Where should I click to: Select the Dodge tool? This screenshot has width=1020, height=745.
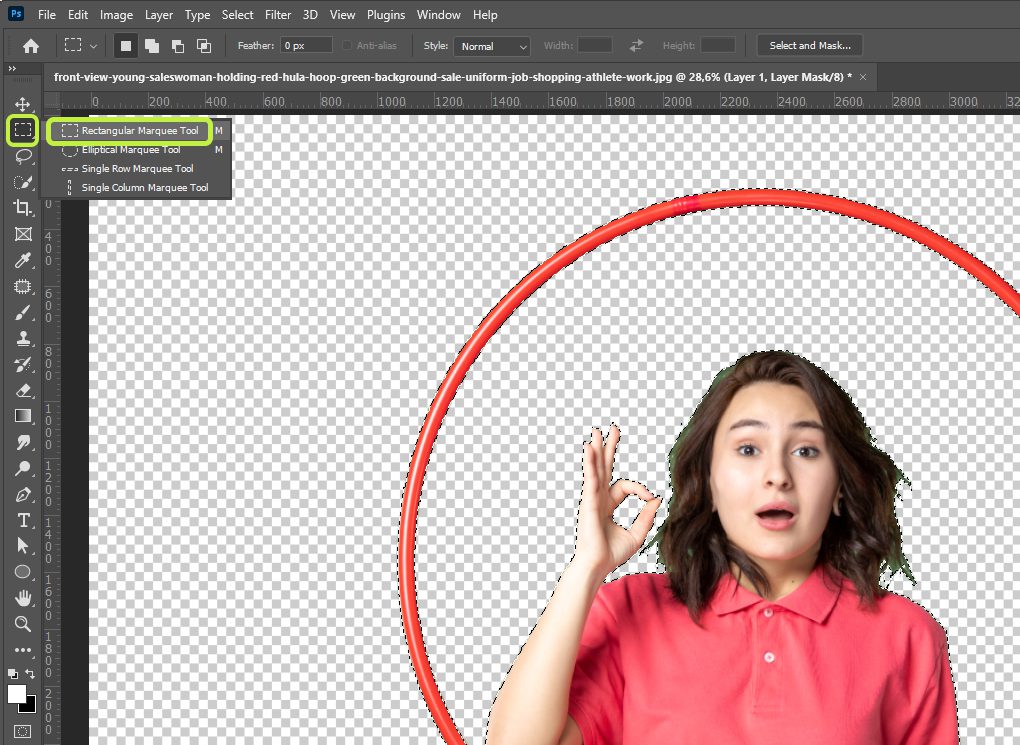tap(23, 468)
